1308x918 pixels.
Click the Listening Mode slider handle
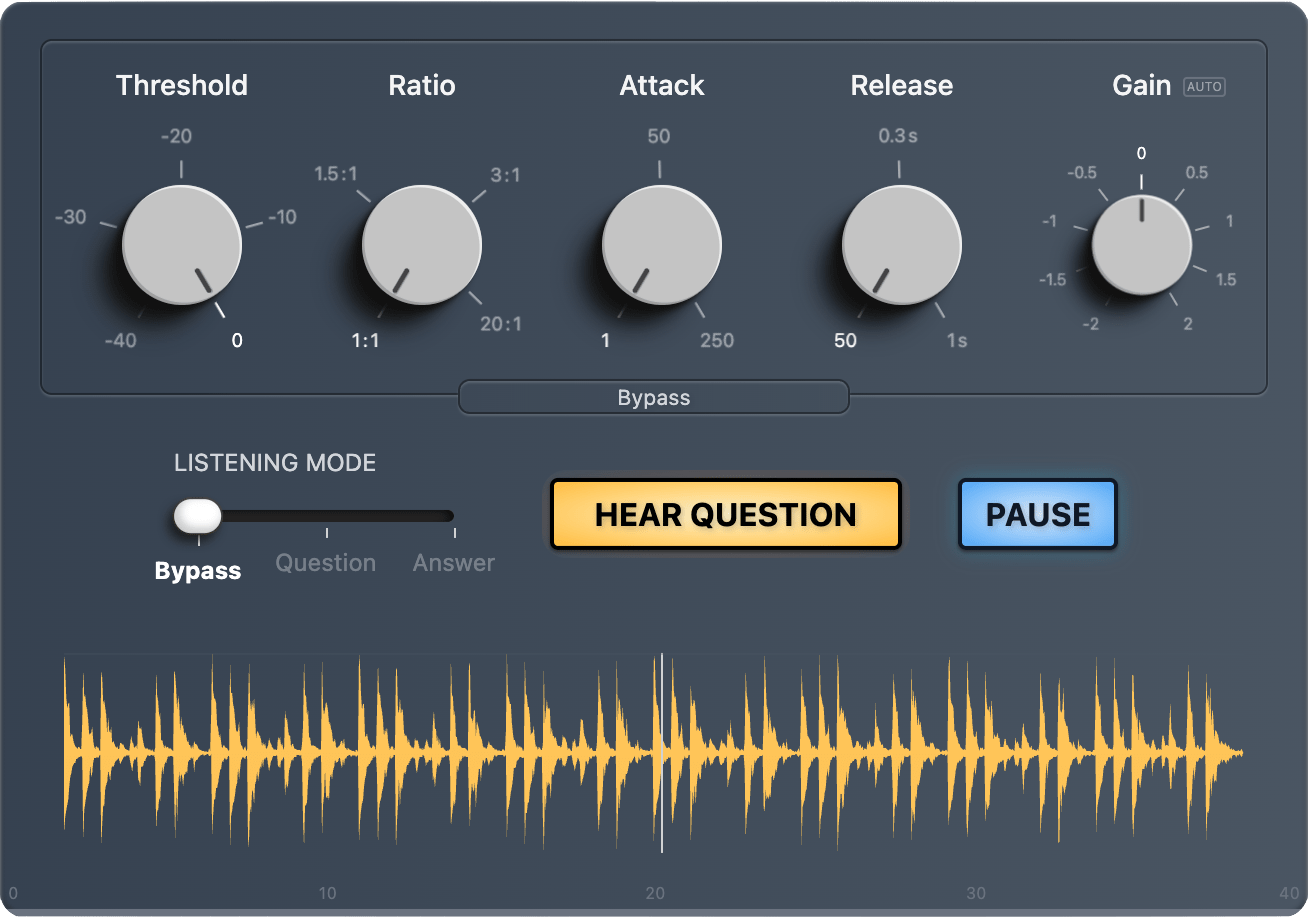tap(198, 516)
